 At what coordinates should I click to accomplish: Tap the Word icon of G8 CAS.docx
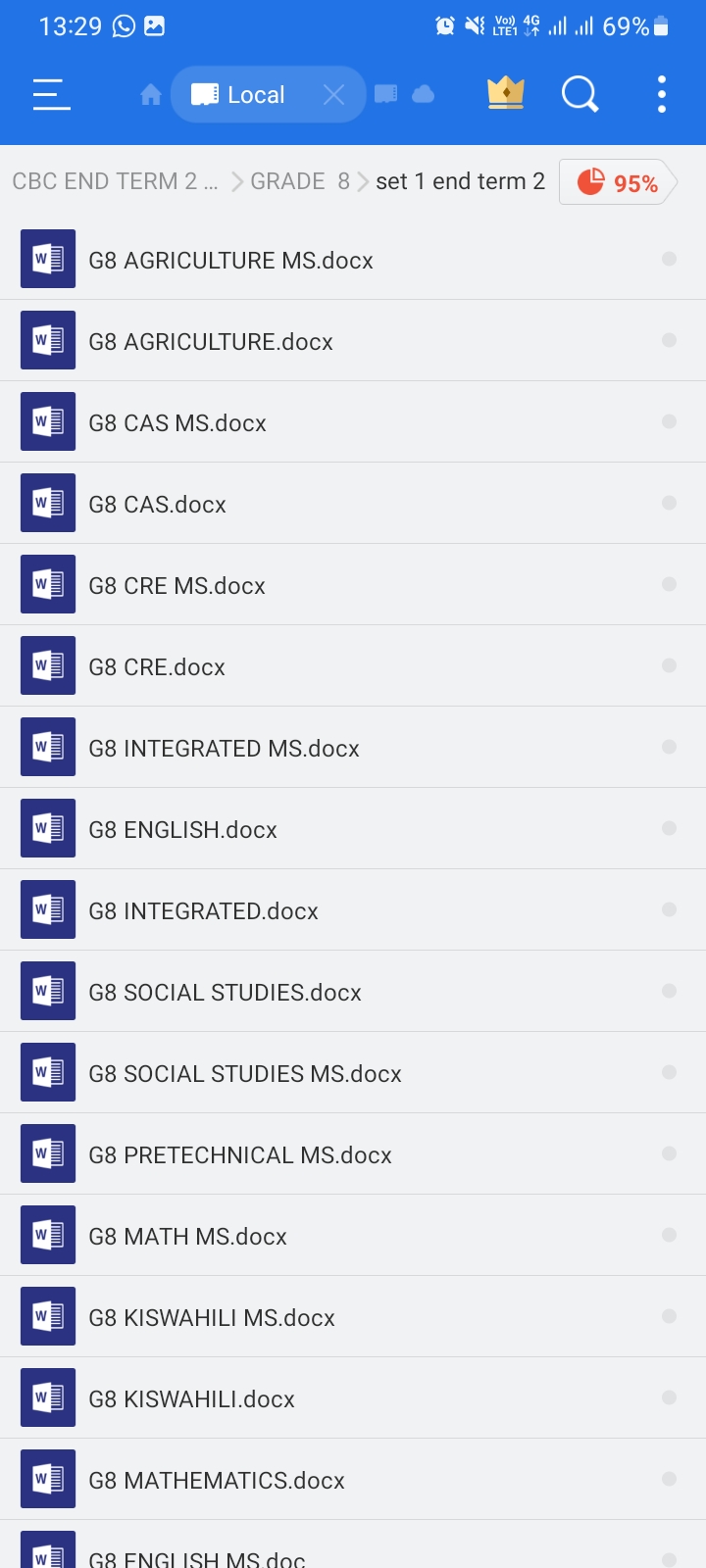pyautogui.click(x=48, y=504)
